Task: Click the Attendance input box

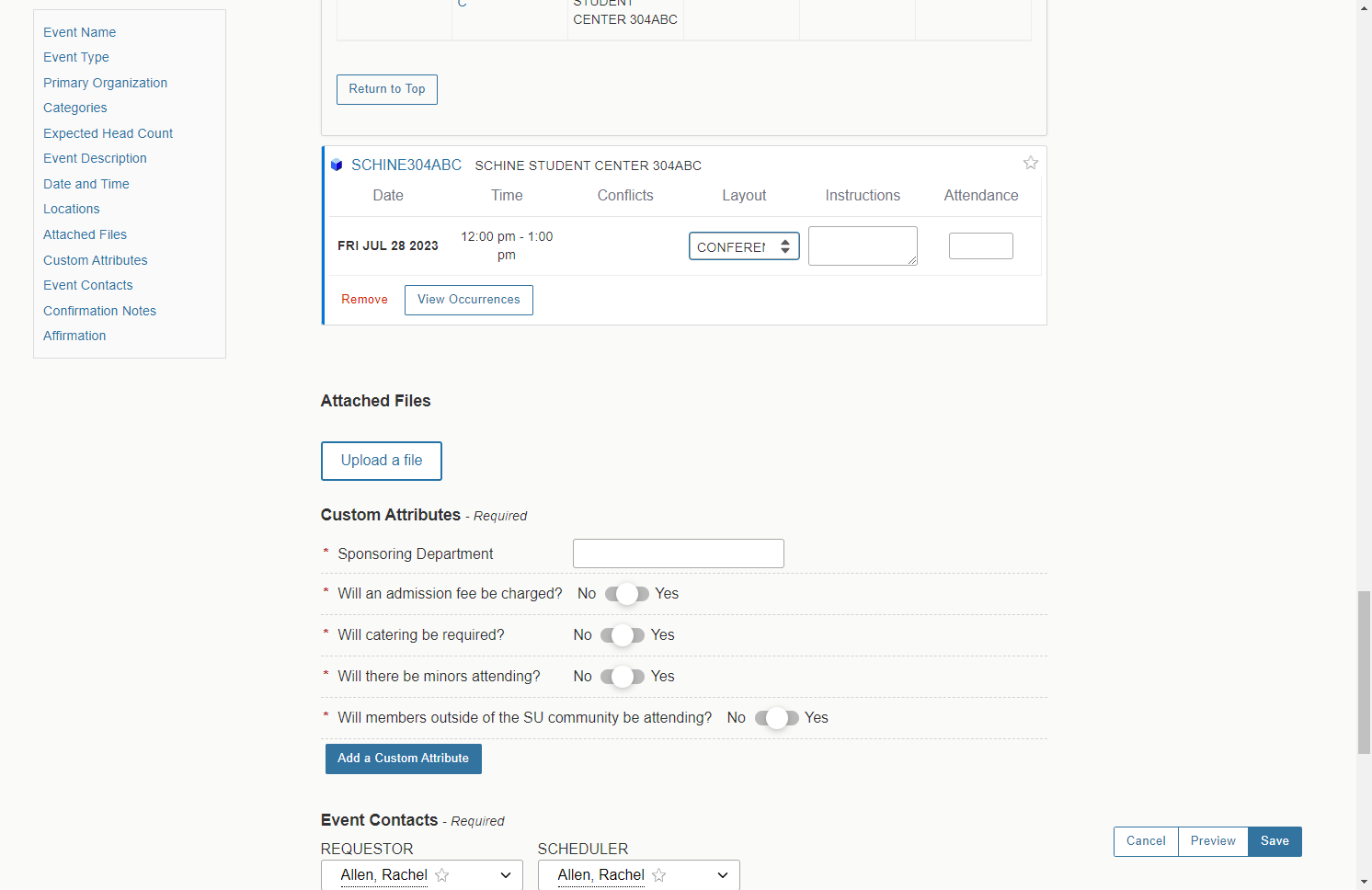Action: click(981, 246)
